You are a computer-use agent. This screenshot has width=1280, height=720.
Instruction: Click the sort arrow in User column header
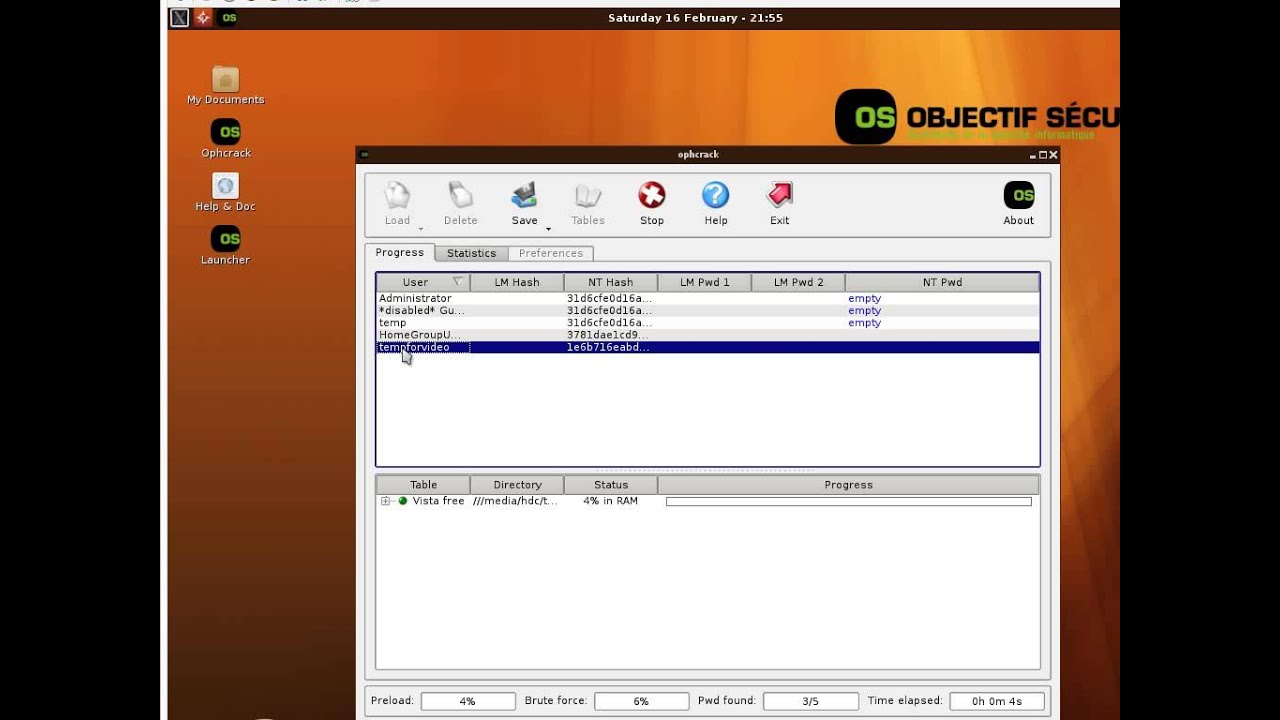[x=457, y=282]
